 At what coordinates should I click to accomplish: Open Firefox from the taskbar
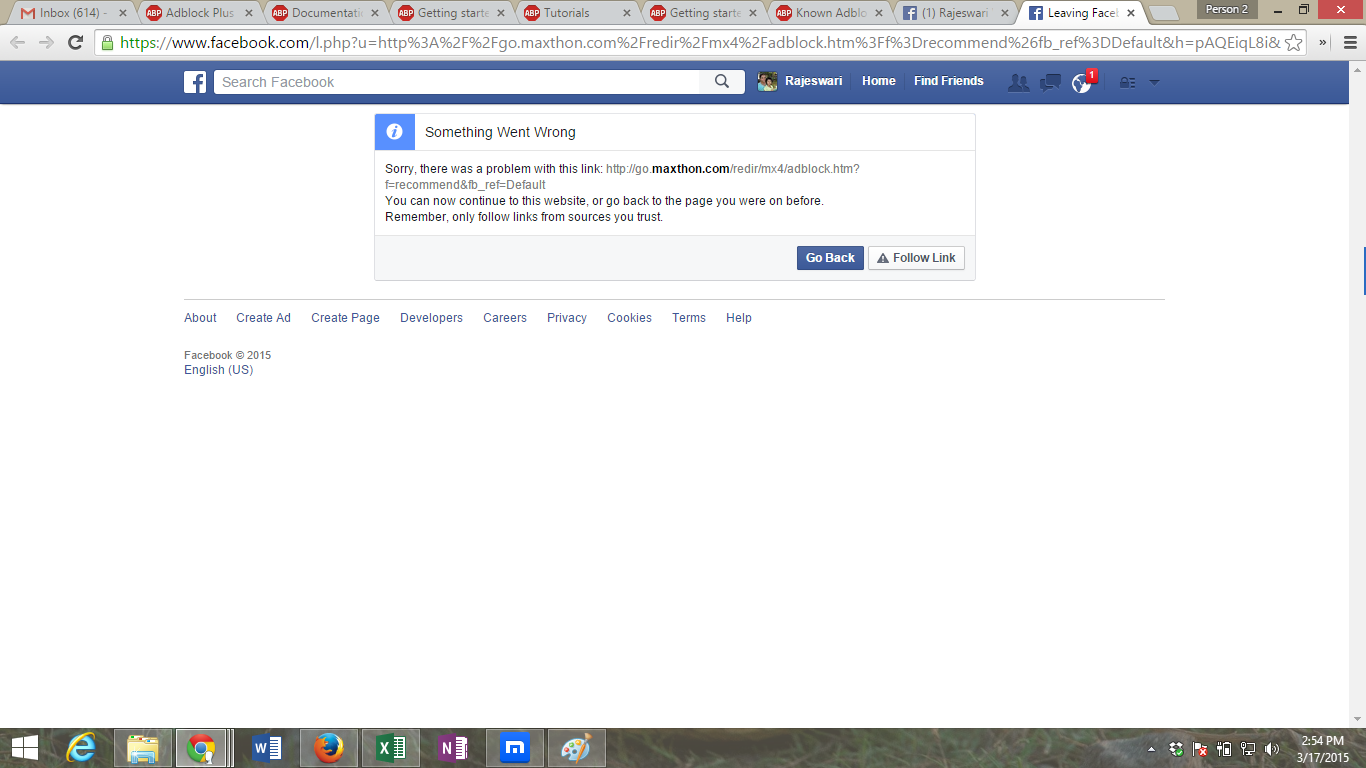328,748
